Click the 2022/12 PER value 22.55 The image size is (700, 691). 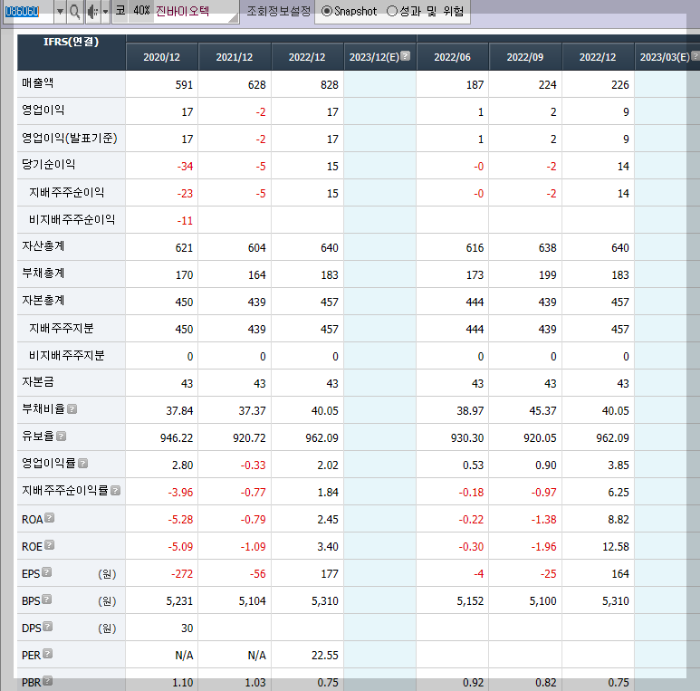click(x=325, y=655)
